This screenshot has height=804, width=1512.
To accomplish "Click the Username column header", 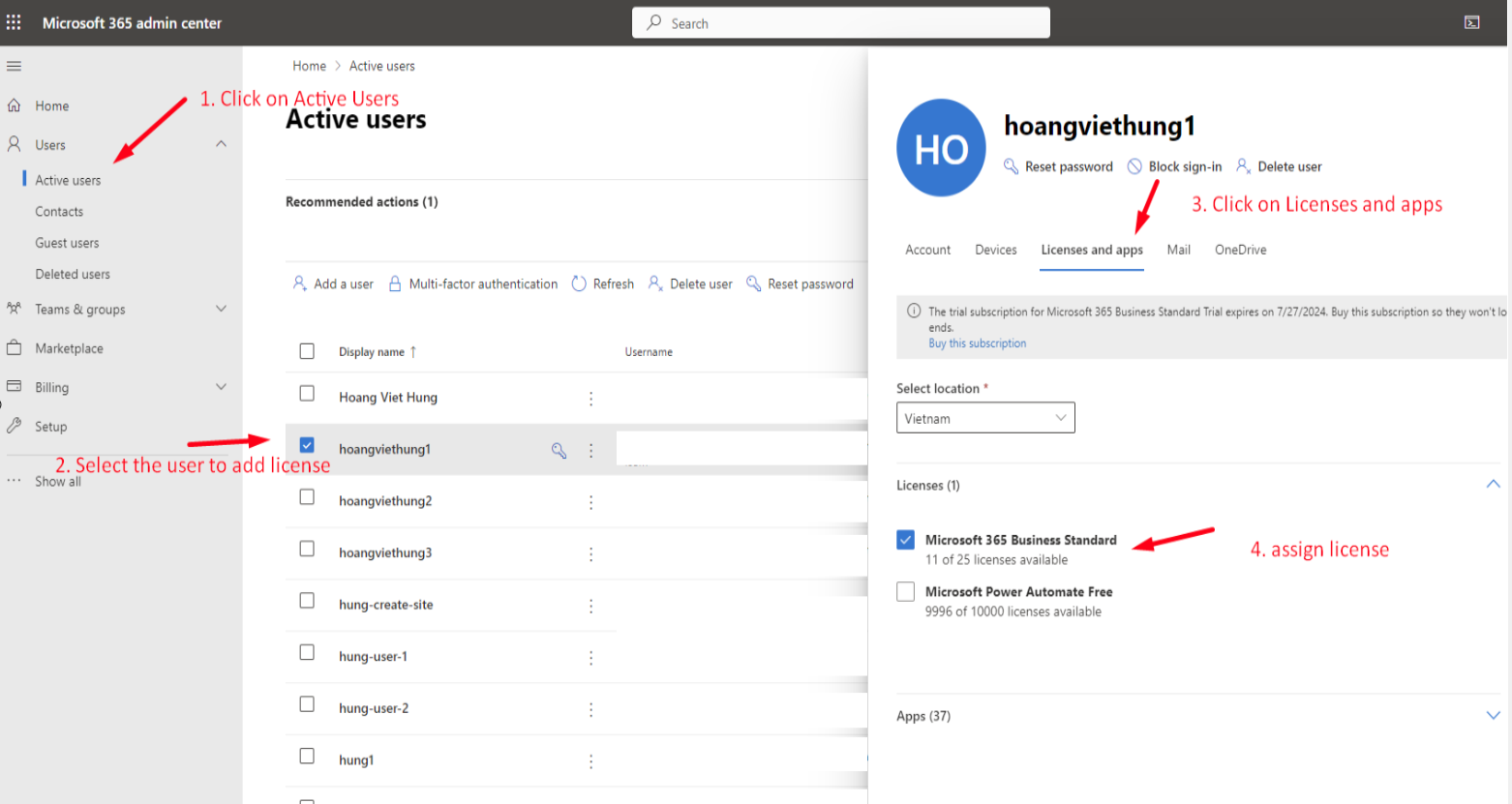I will pyautogui.click(x=649, y=352).
